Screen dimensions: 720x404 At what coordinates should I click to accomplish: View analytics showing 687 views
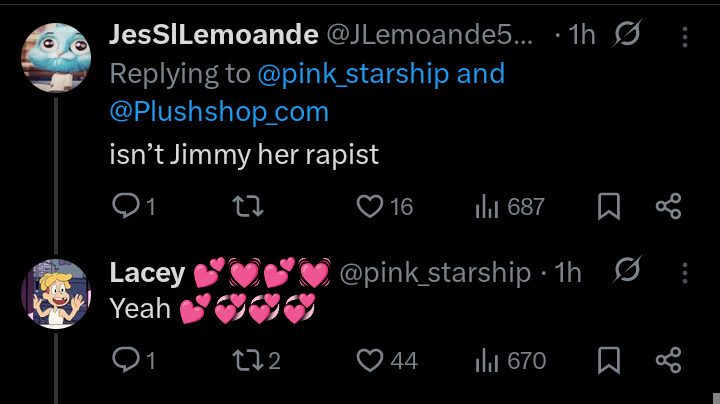pyautogui.click(x=510, y=206)
